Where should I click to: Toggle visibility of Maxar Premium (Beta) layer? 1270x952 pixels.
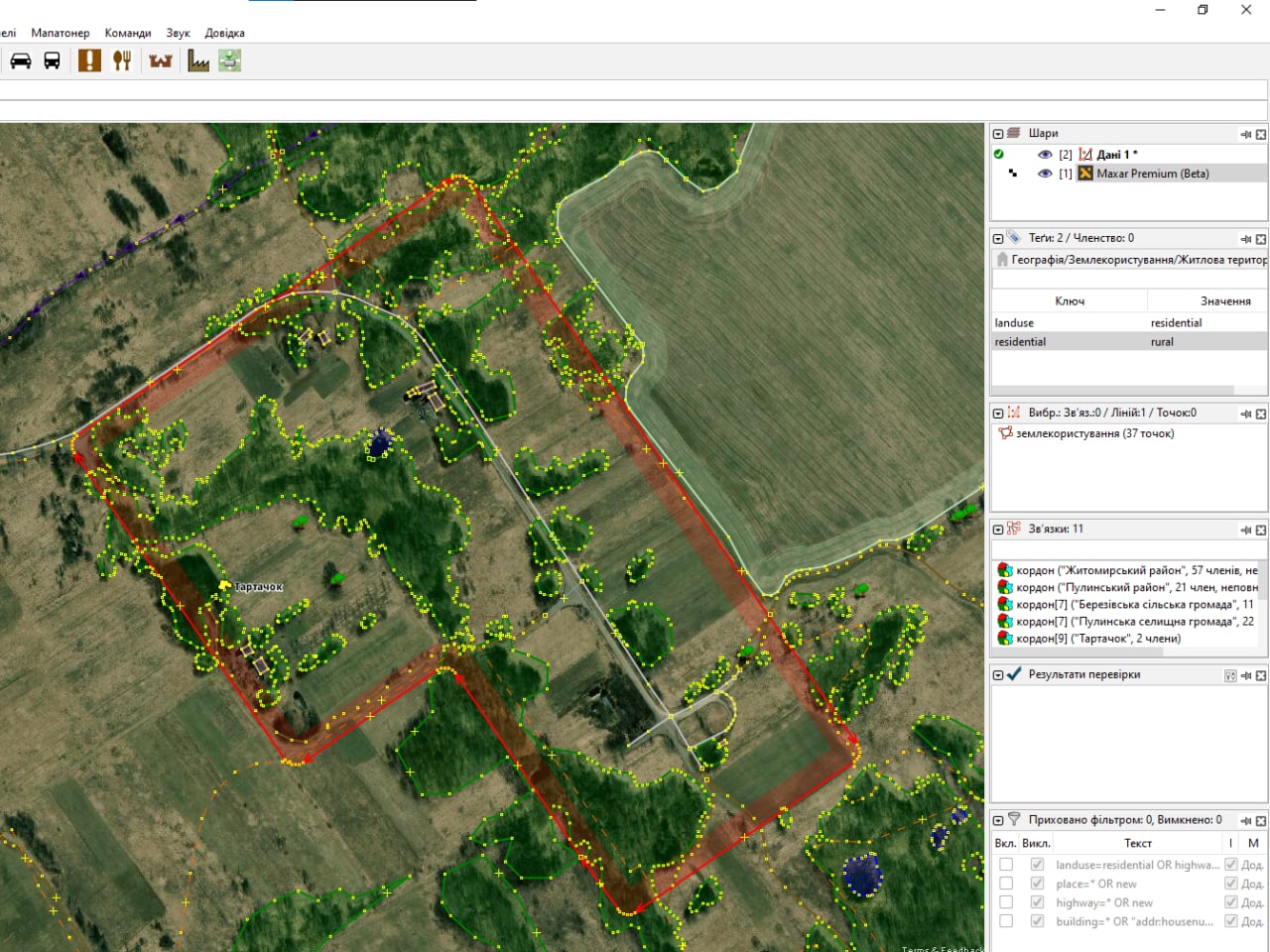(1045, 173)
